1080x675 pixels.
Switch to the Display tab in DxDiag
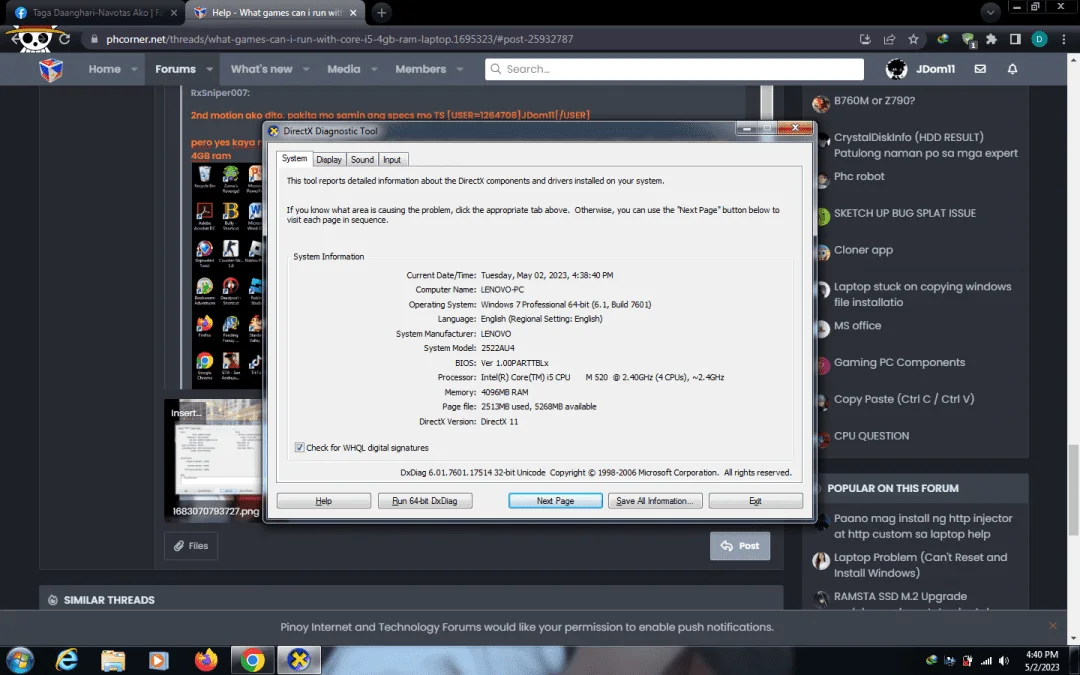click(x=329, y=160)
